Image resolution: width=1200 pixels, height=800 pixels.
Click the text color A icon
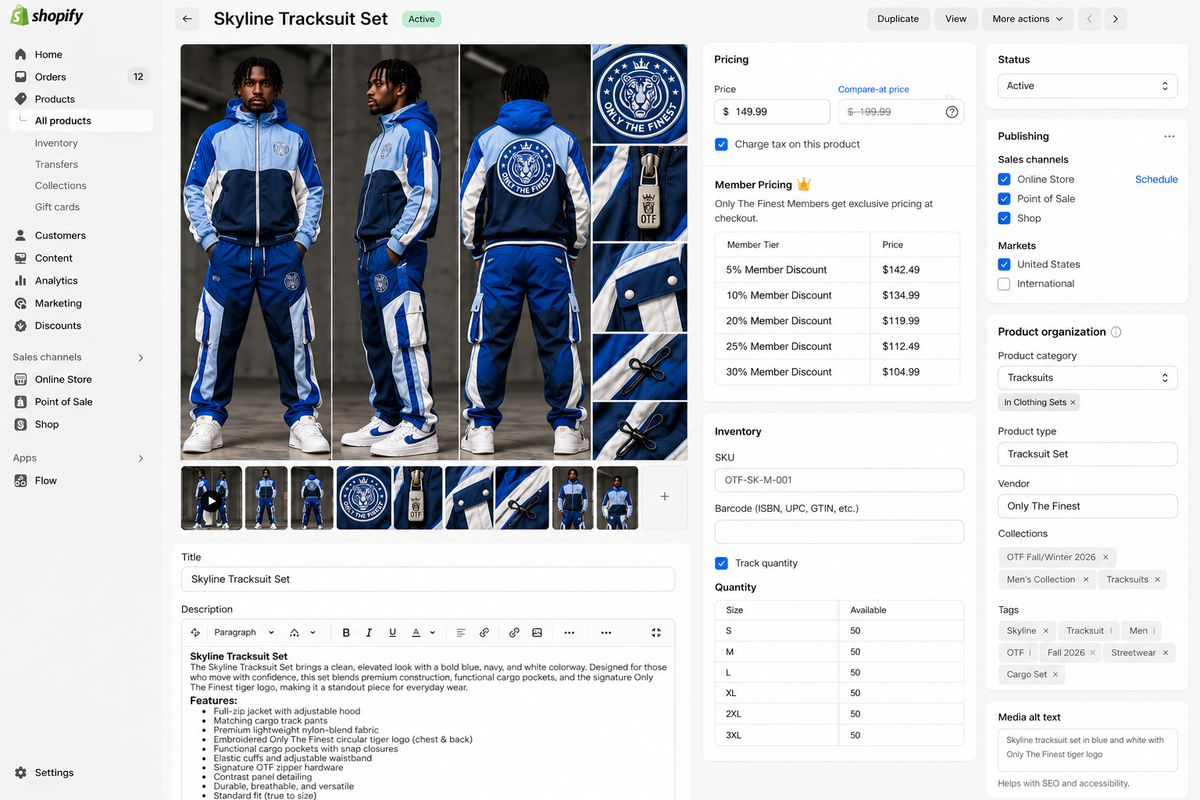pyautogui.click(x=416, y=633)
